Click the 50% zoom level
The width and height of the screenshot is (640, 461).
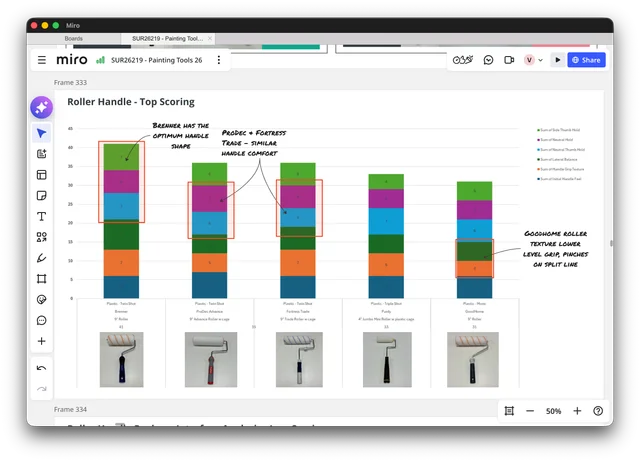pos(553,411)
